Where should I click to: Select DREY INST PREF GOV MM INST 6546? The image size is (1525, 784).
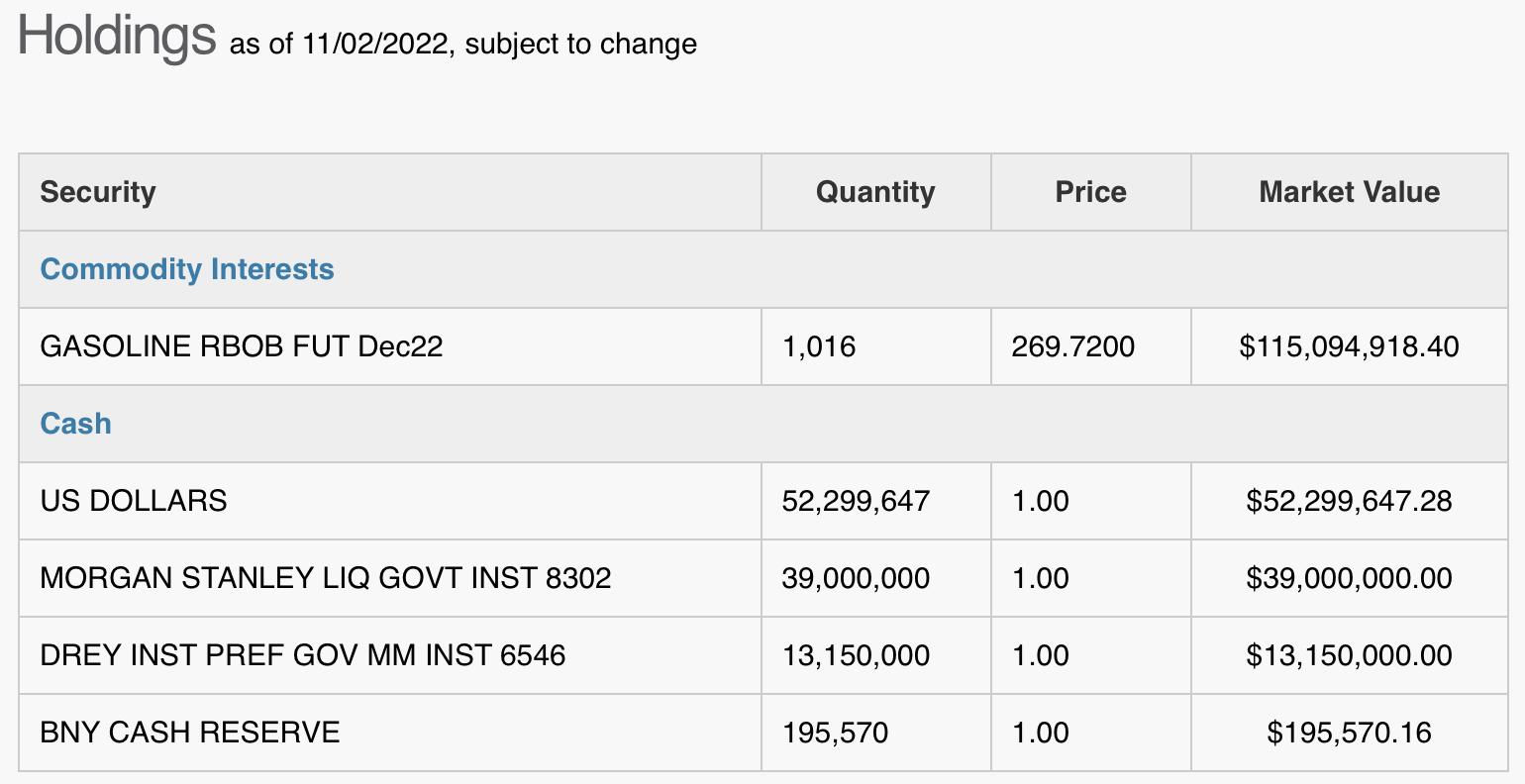click(303, 655)
